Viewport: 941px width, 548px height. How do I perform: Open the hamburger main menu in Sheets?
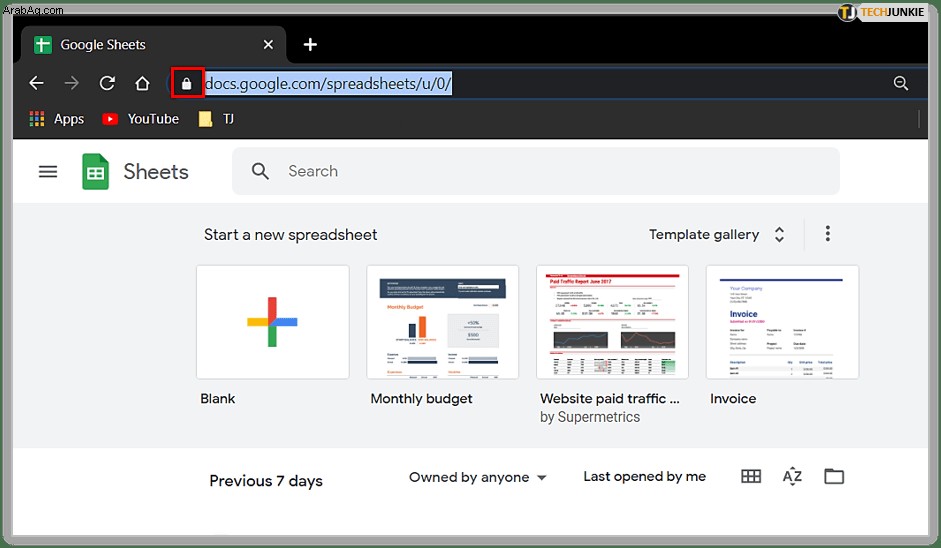48,172
